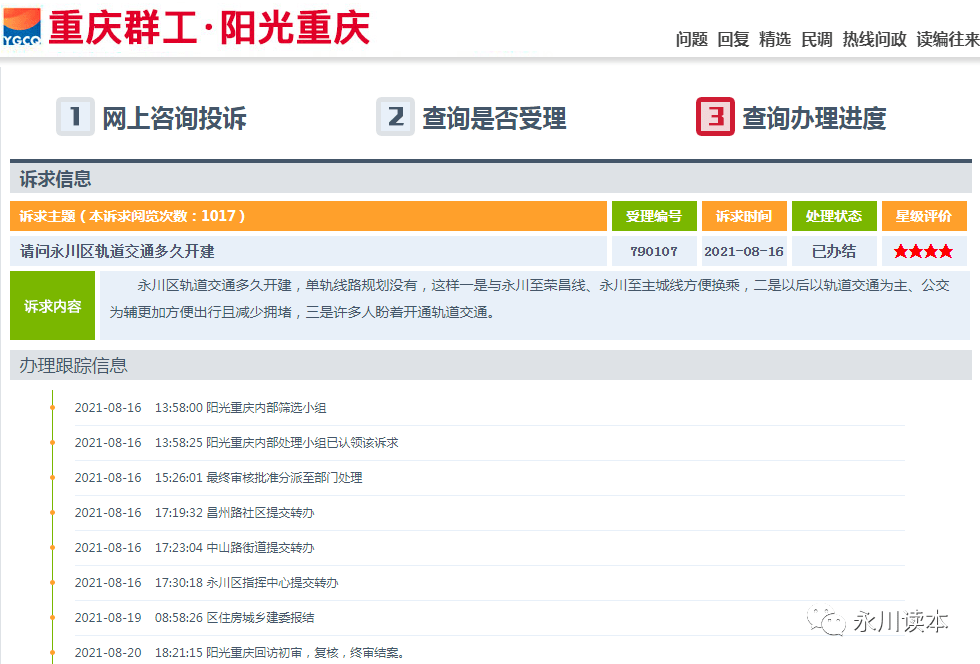This screenshot has width=980, height=664.
Task: Click the 18:21:15 阳光重庆回访 终审结案 entry
Action: (x=239, y=653)
